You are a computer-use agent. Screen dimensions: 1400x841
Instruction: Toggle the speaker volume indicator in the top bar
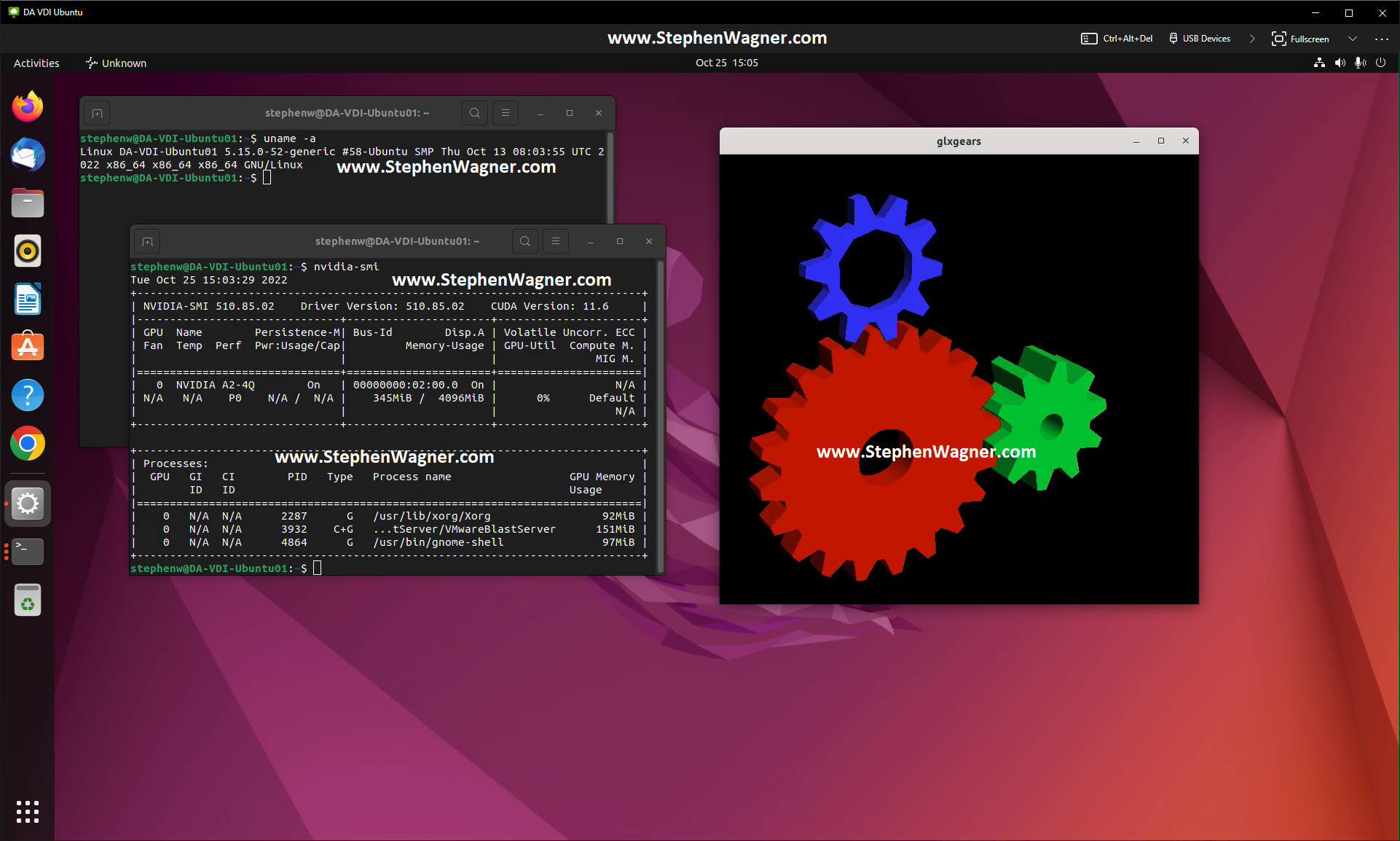coord(1339,63)
